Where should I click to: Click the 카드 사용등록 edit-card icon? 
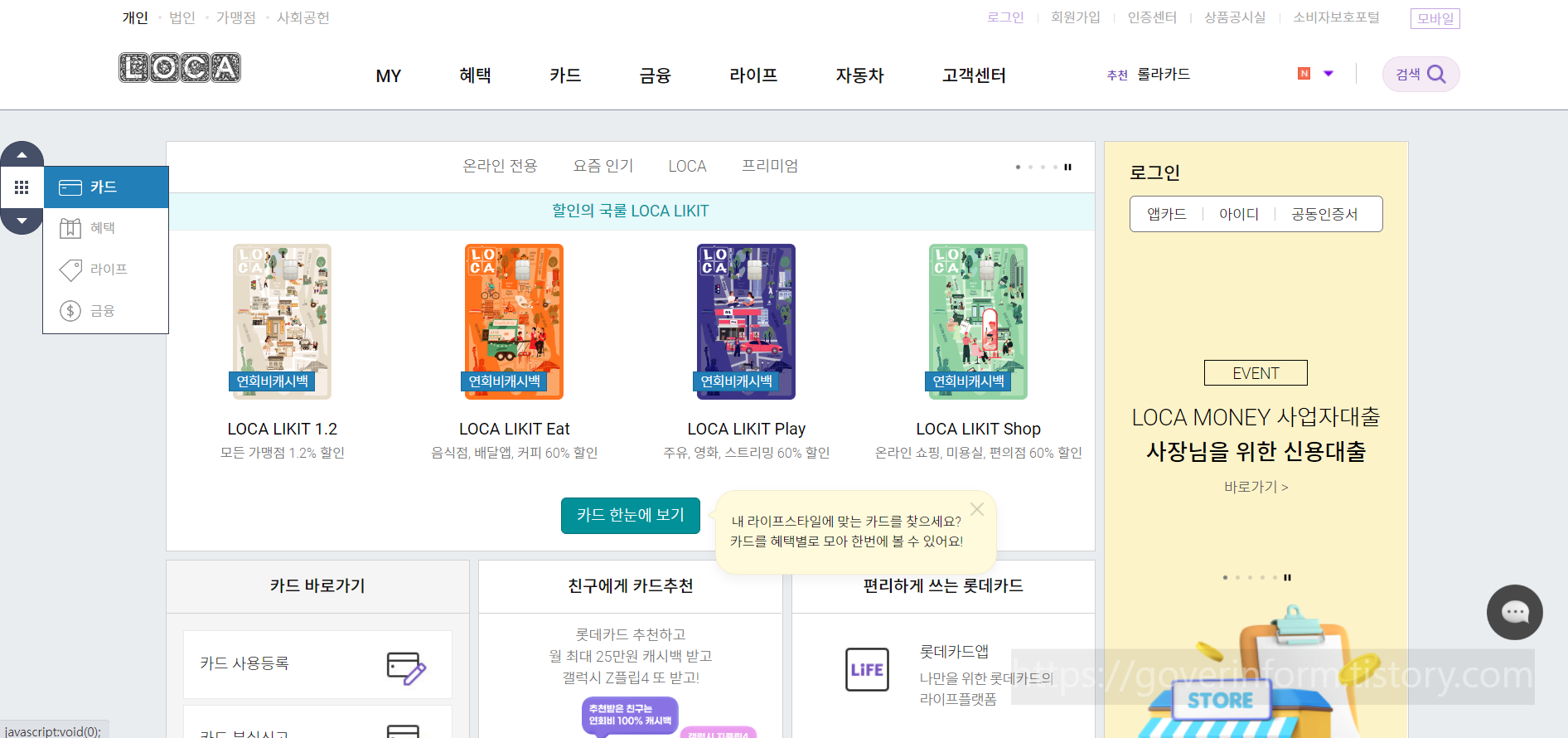tap(406, 668)
